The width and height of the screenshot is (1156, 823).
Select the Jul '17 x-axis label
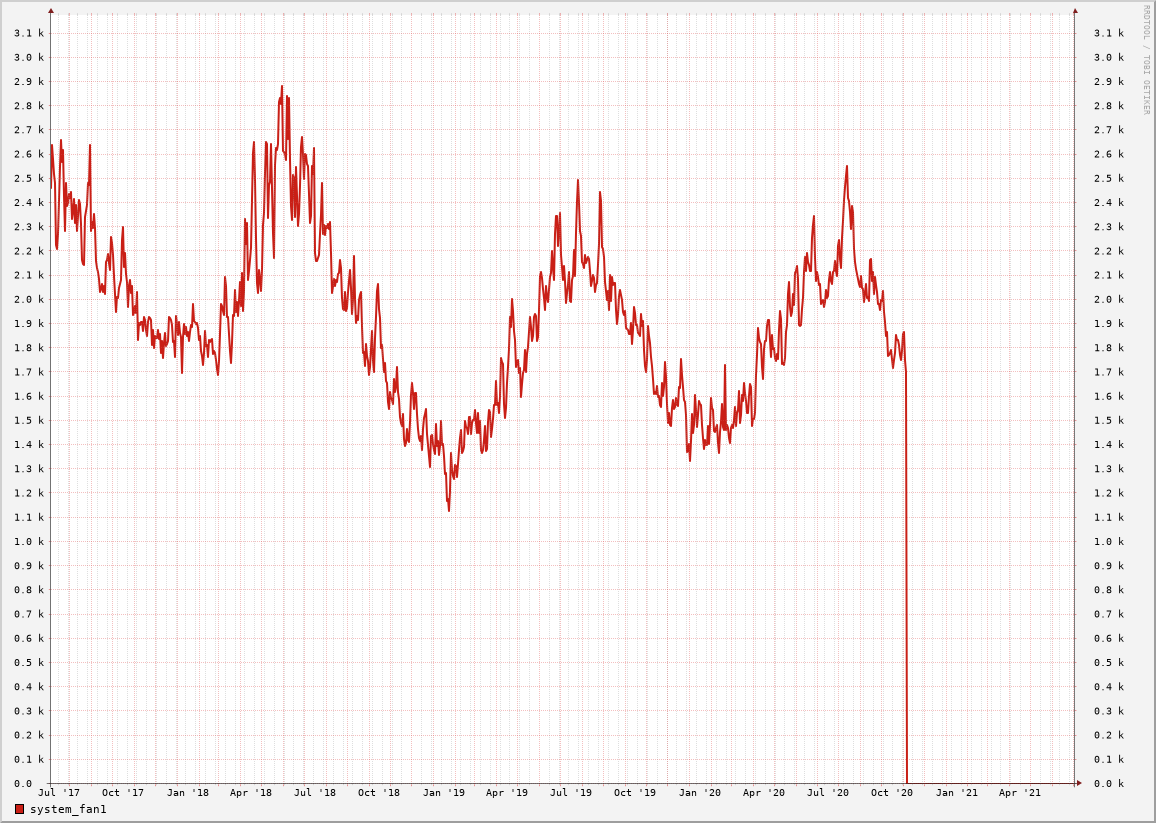pos(59,793)
